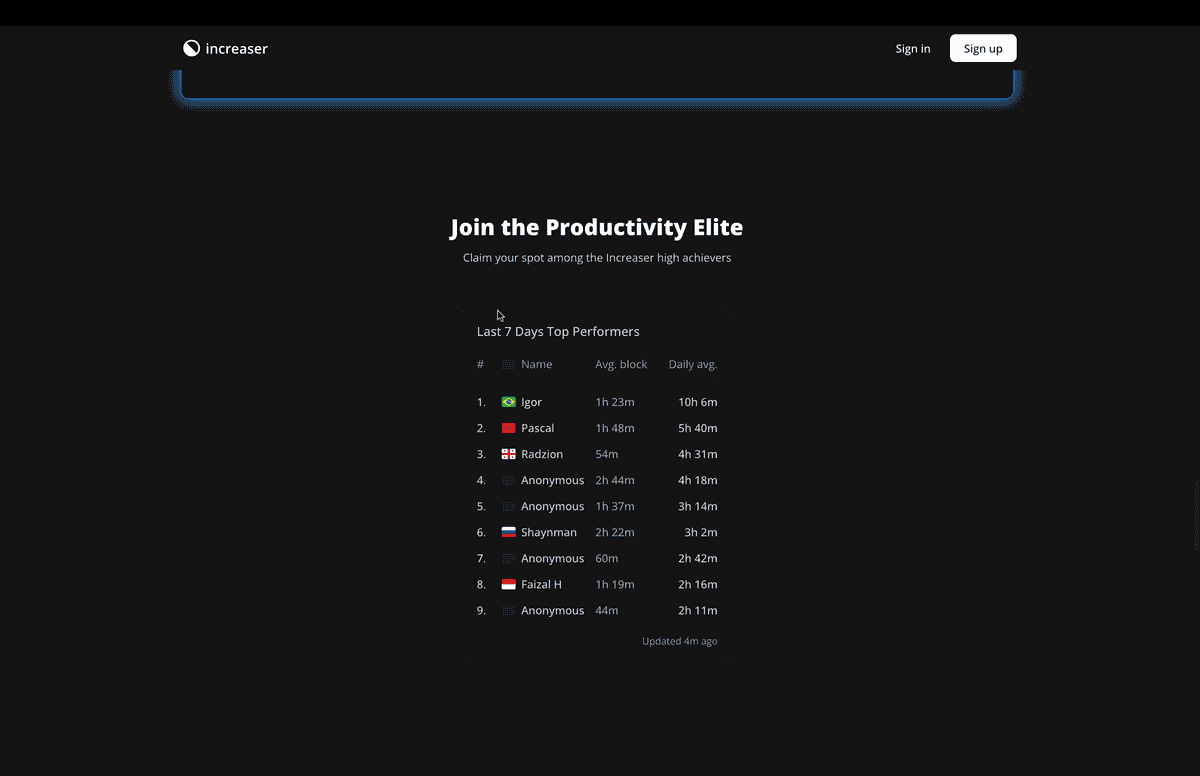Viewport: 1200px width, 776px height.
Task: Click the Last 7 Days Top Performers title
Action: click(558, 331)
